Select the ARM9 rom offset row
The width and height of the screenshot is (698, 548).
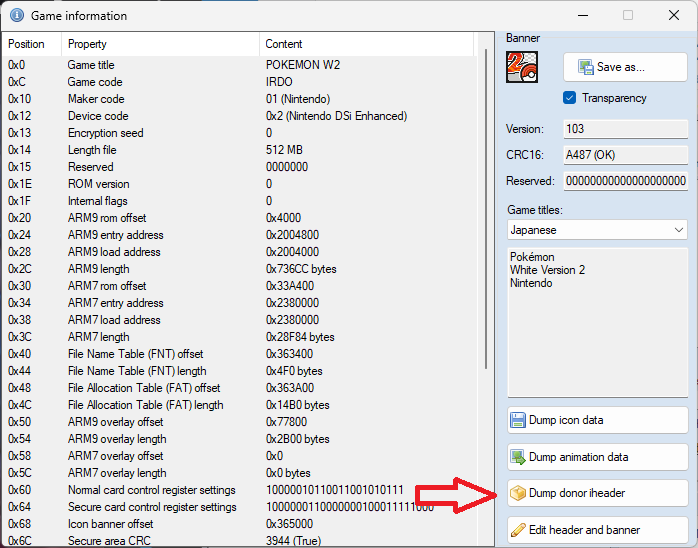click(238, 218)
